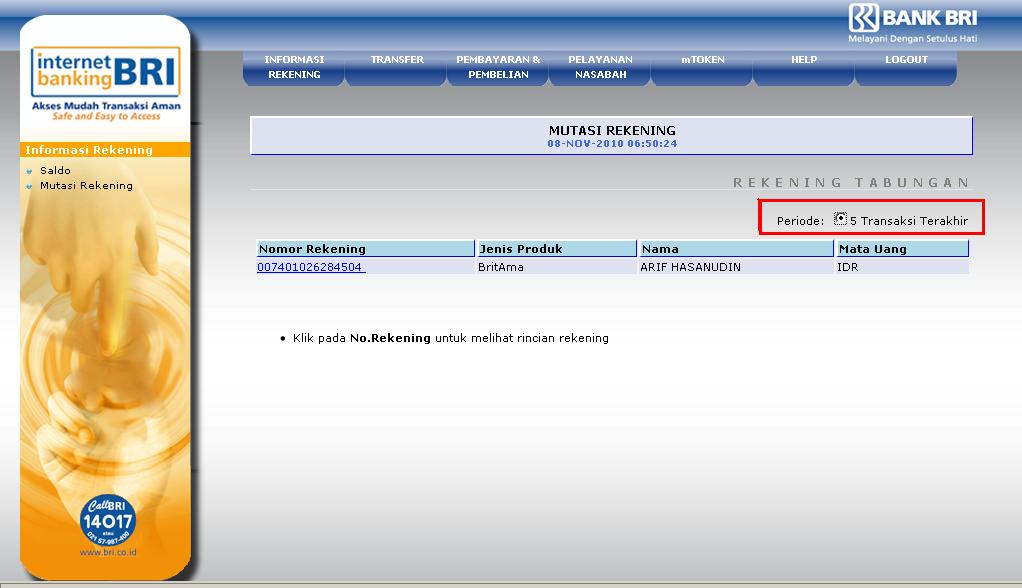Click the bullet icon beside Saldo
Screen dimensions: 1022x588
click(29, 171)
